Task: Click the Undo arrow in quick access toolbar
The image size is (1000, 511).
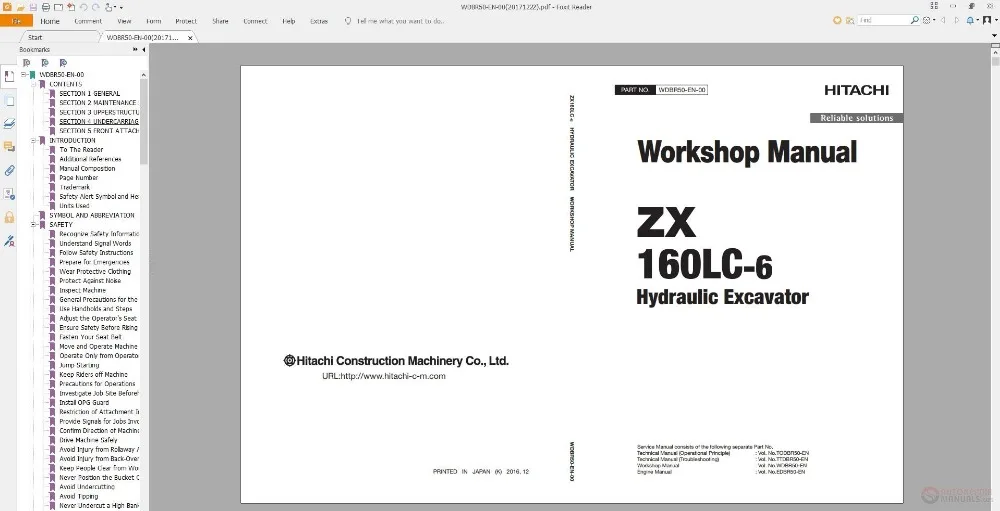Action: pyautogui.click(x=83, y=6)
